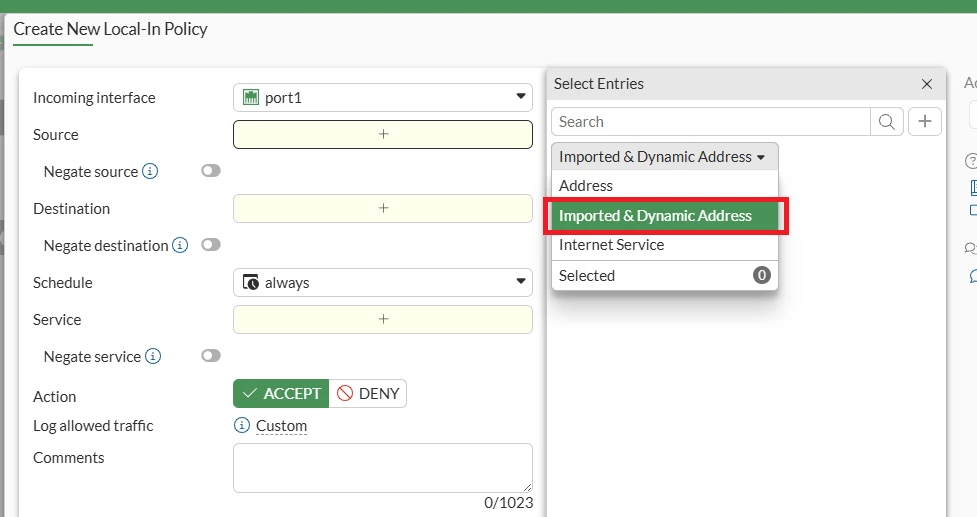Select Internet Service from the dropdown list

tap(664, 245)
